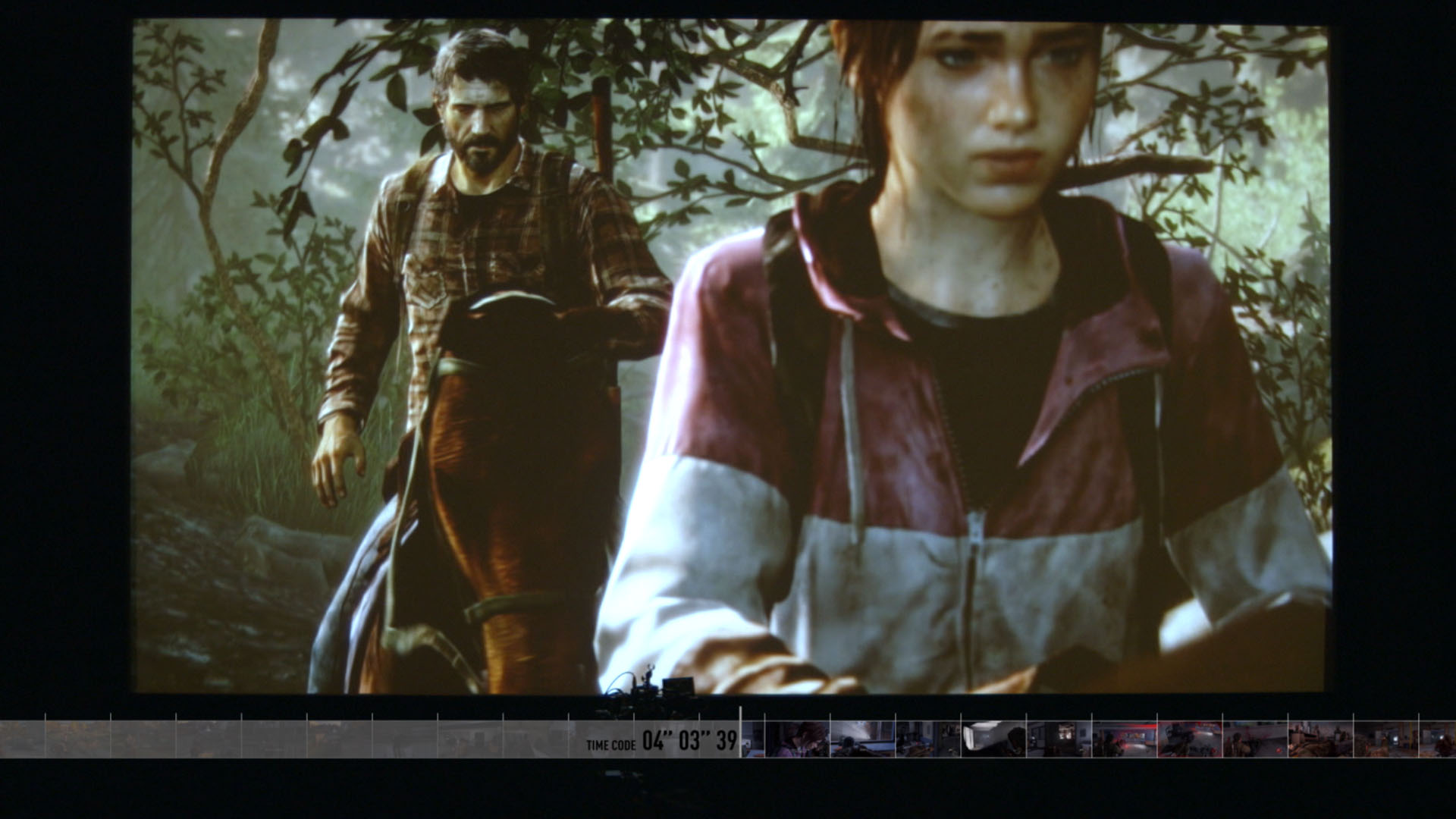
Task: Select the dim brownish room thumbnail near the end
Action: 1385,739
